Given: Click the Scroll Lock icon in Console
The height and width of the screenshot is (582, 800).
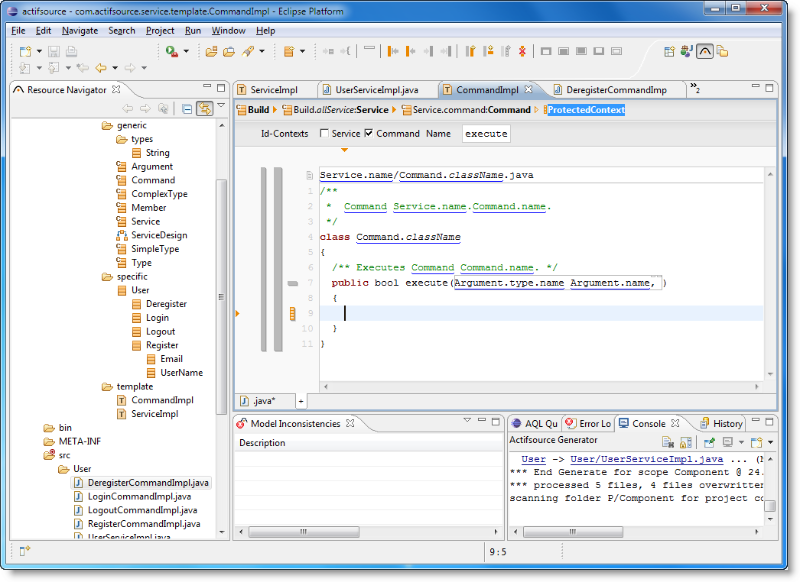Looking at the screenshot, I should [684, 441].
